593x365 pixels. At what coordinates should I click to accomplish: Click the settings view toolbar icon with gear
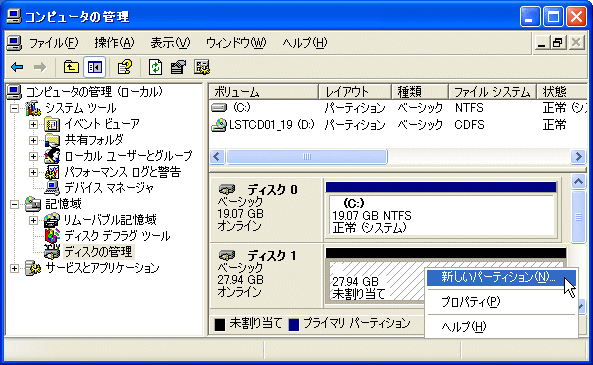tap(202, 67)
